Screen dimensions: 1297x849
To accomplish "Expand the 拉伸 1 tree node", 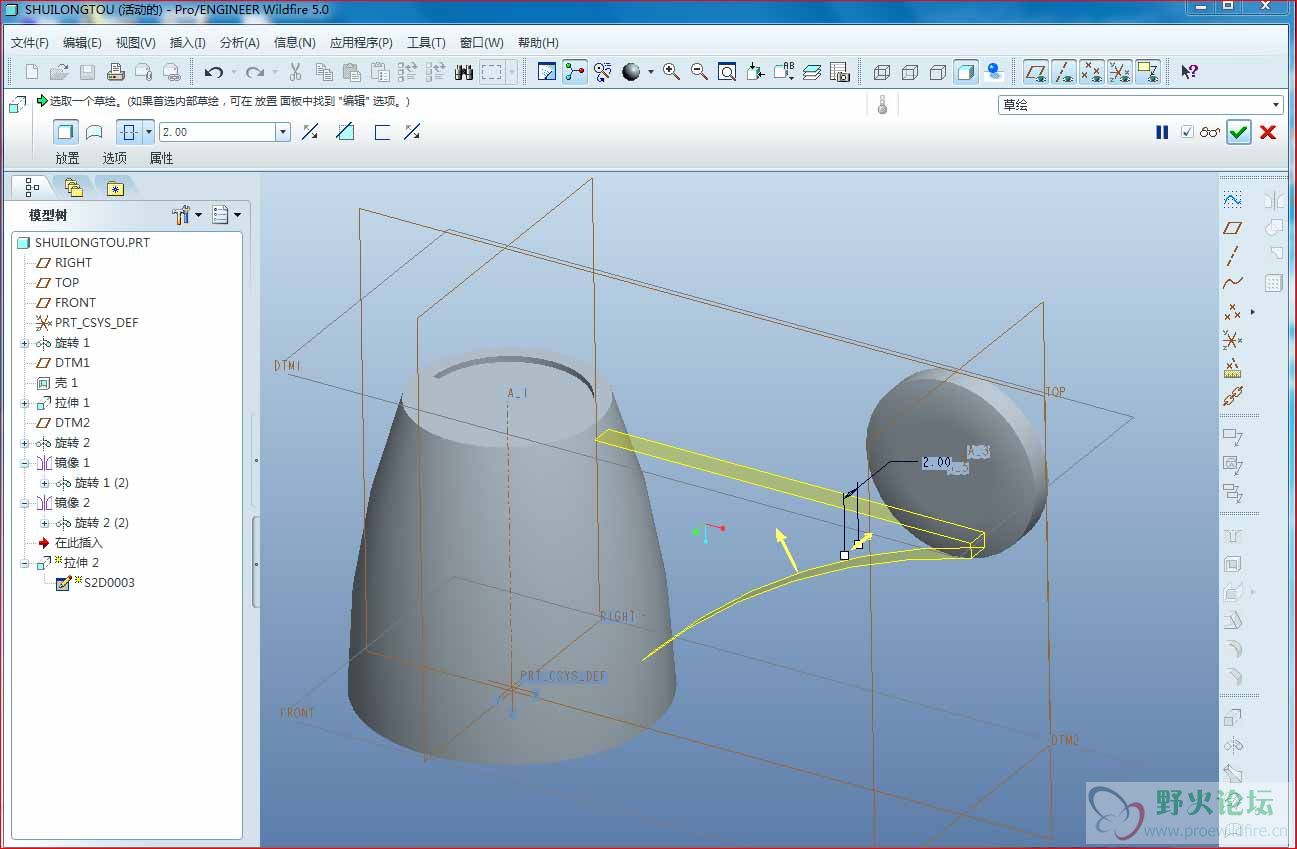I will pyautogui.click(x=25, y=403).
